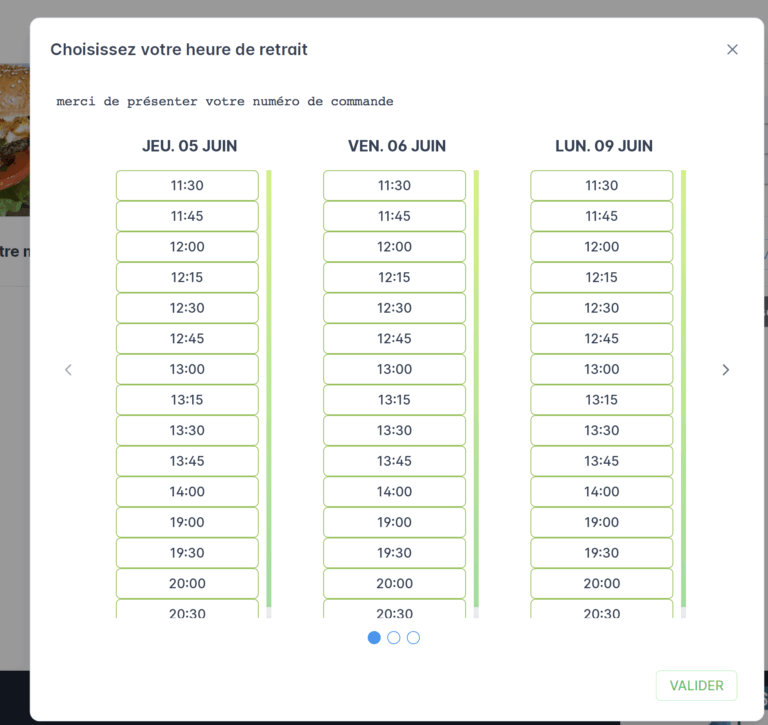Select the first filled pagination dot
The height and width of the screenshot is (725, 768).
374,637
